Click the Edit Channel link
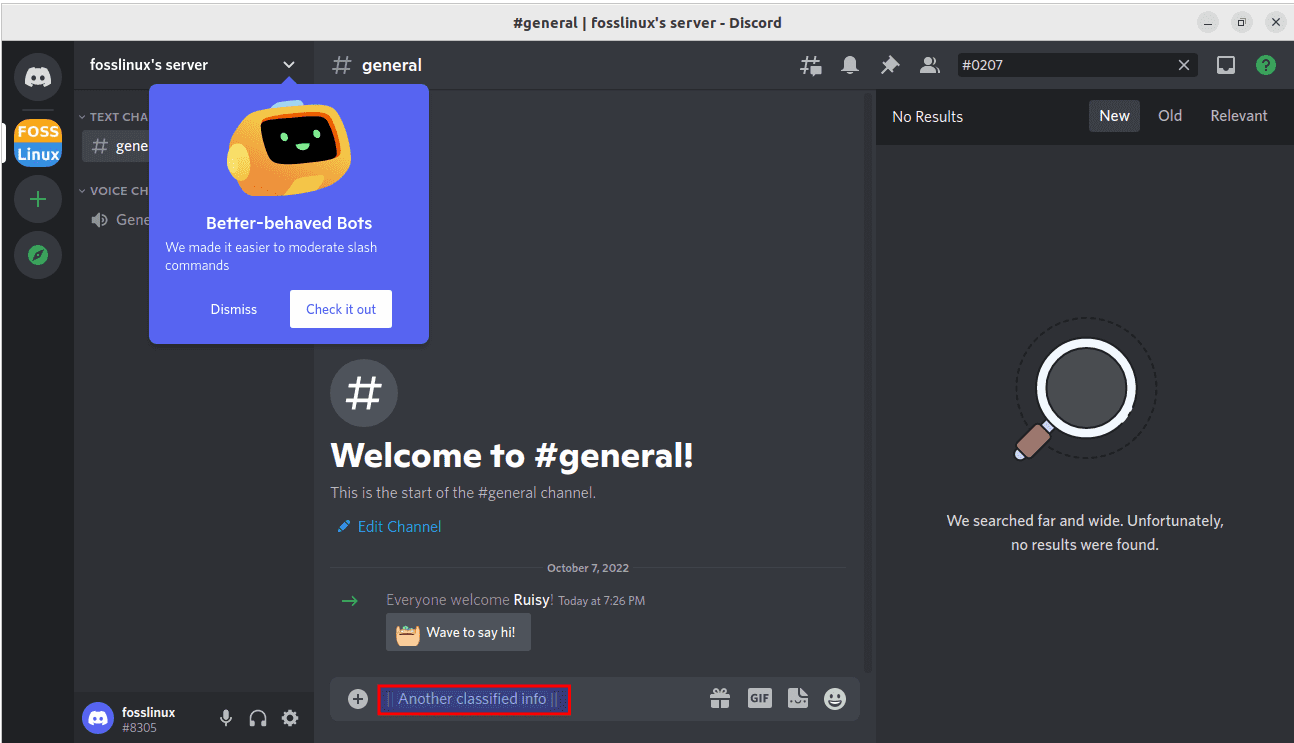 [x=399, y=527]
